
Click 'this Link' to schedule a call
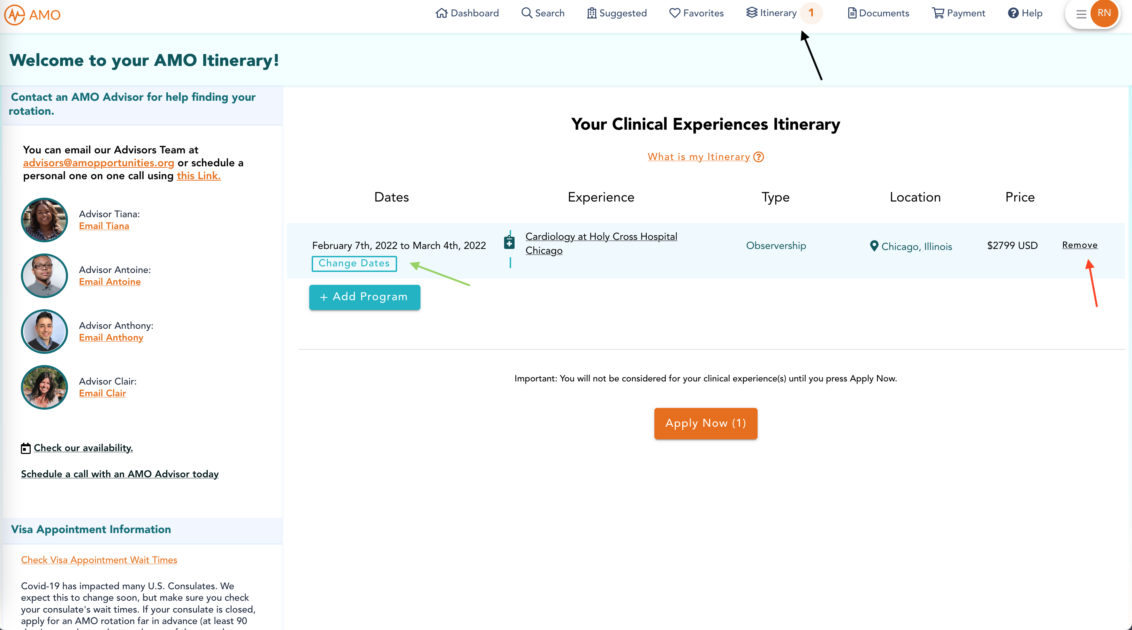pyautogui.click(x=199, y=176)
